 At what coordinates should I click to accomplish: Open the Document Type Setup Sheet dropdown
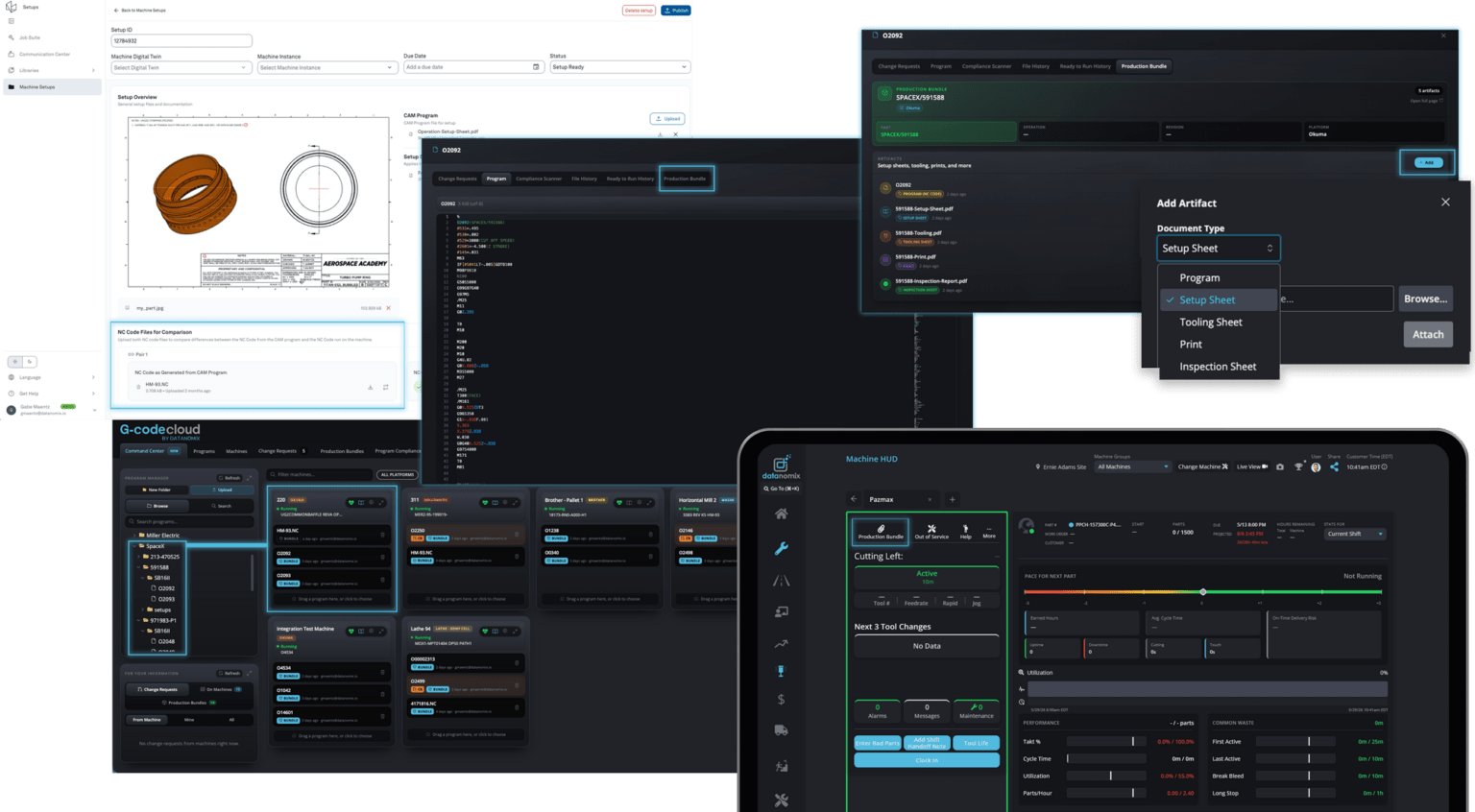[1218, 249]
